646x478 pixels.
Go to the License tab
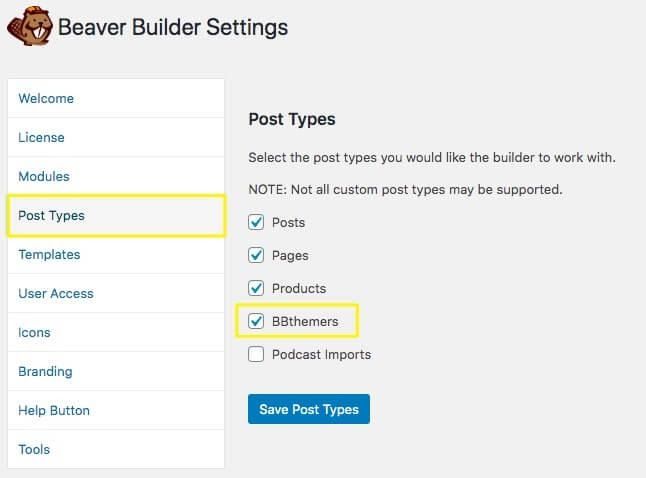116,137
